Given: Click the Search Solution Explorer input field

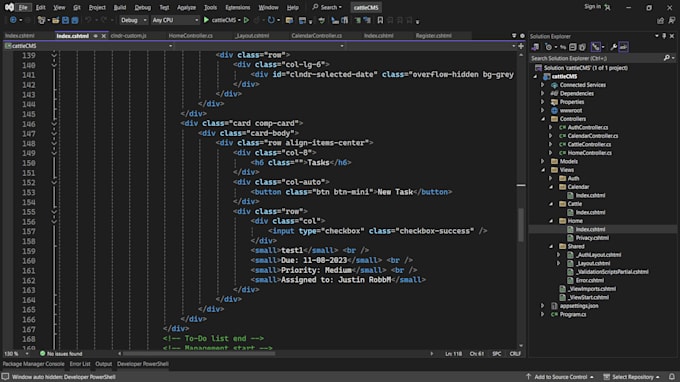Looking at the screenshot, I should click(x=596, y=58).
